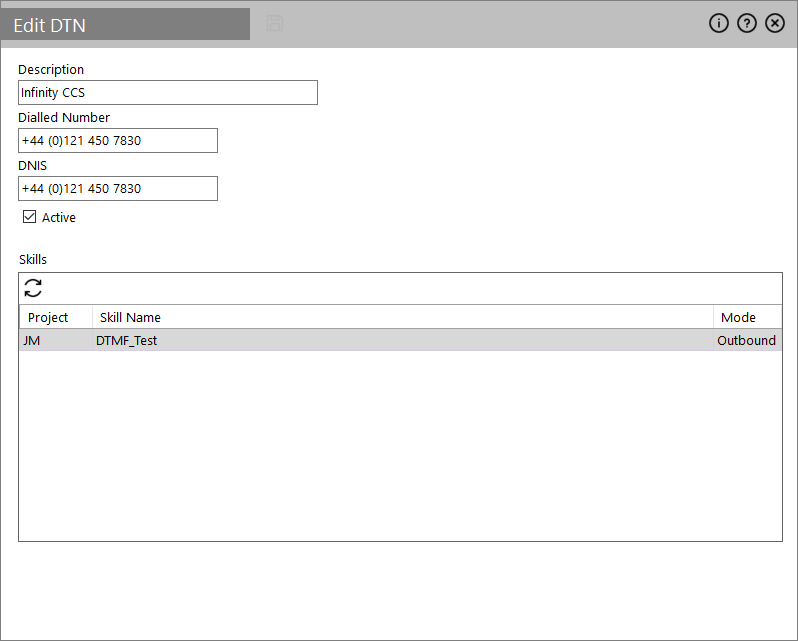798x641 pixels.
Task: Open the information icon in the header
Action: pos(718,24)
